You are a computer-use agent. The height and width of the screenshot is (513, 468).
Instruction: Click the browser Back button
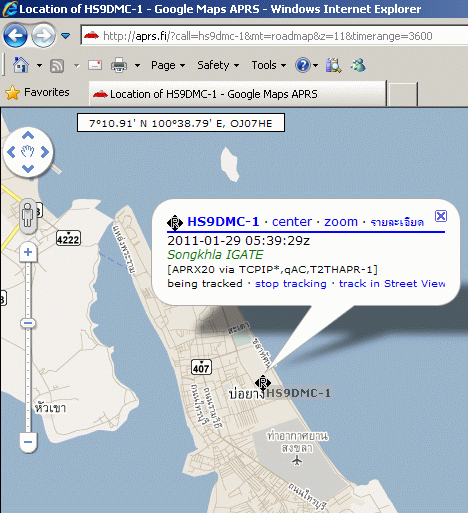tap(15, 35)
